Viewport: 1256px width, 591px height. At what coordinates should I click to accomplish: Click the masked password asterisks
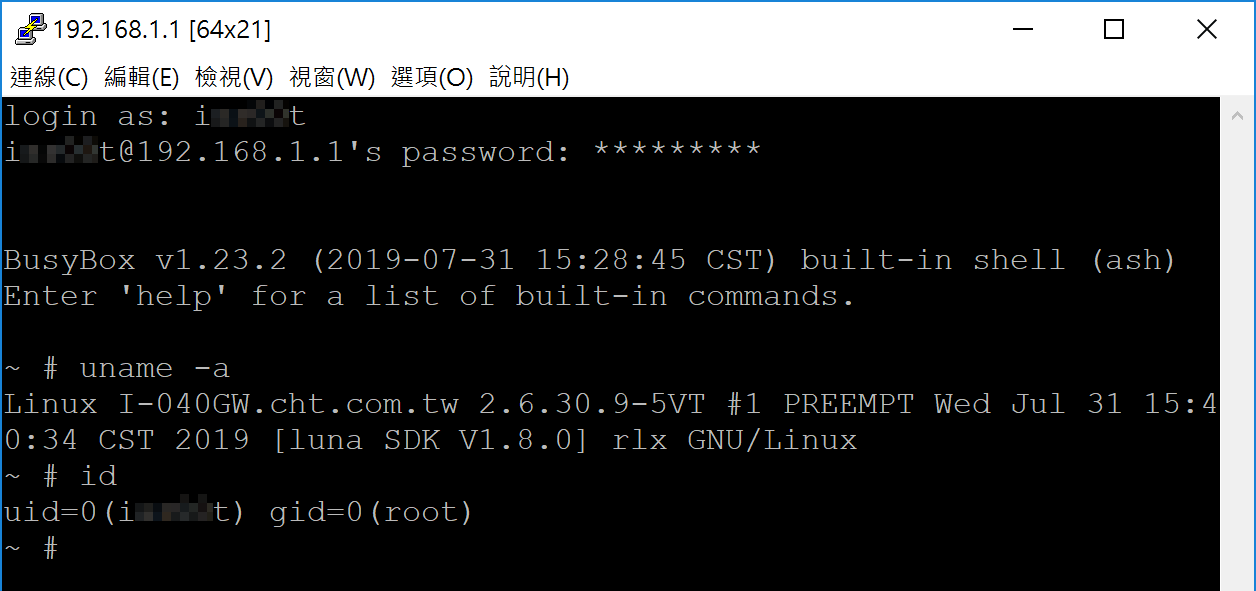pyautogui.click(x=678, y=151)
